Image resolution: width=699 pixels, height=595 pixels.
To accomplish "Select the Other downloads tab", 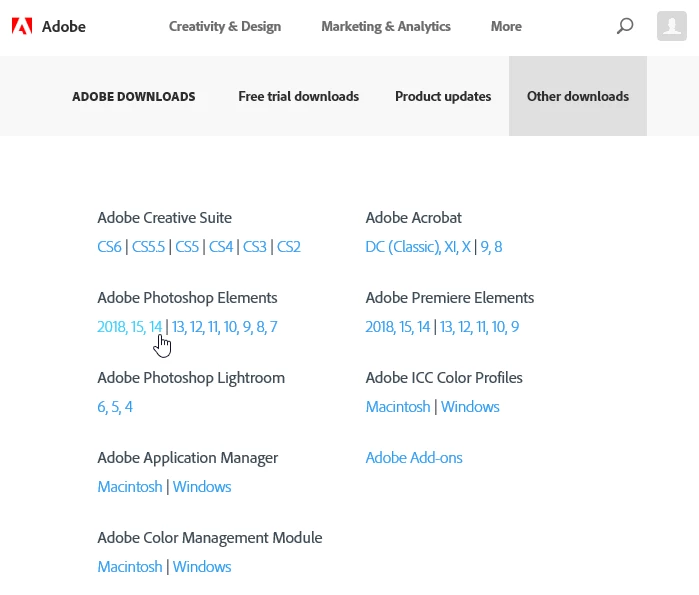I will (x=578, y=97).
